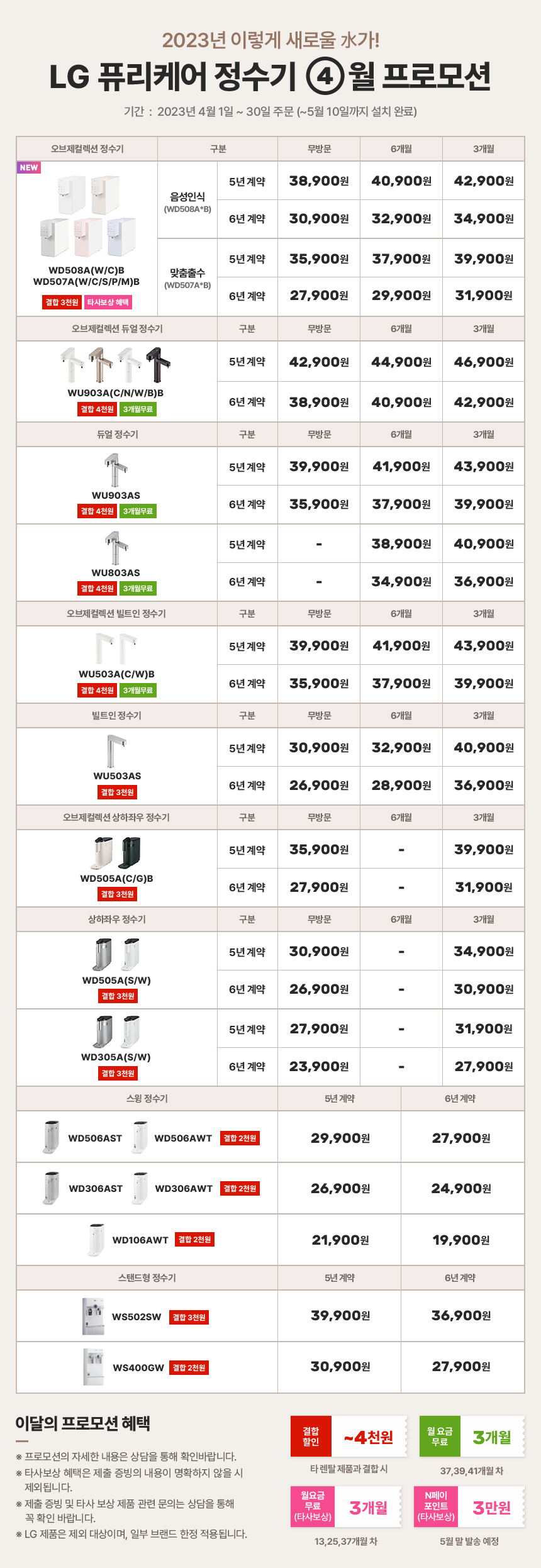Image resolution: width=541 pixels, height=1568 pixels.
Task: Select the WS502SW stand purifier icon
Action: pyautogui.click(x=93, y=1316)
